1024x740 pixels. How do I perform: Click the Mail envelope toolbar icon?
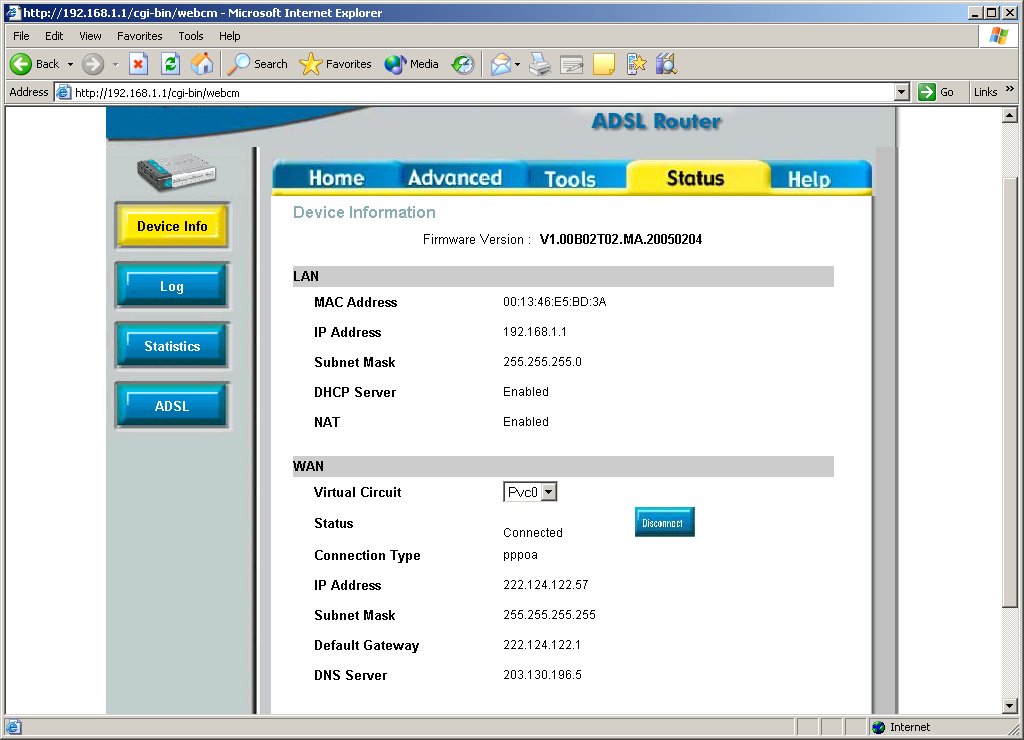(x=500, y=64)
